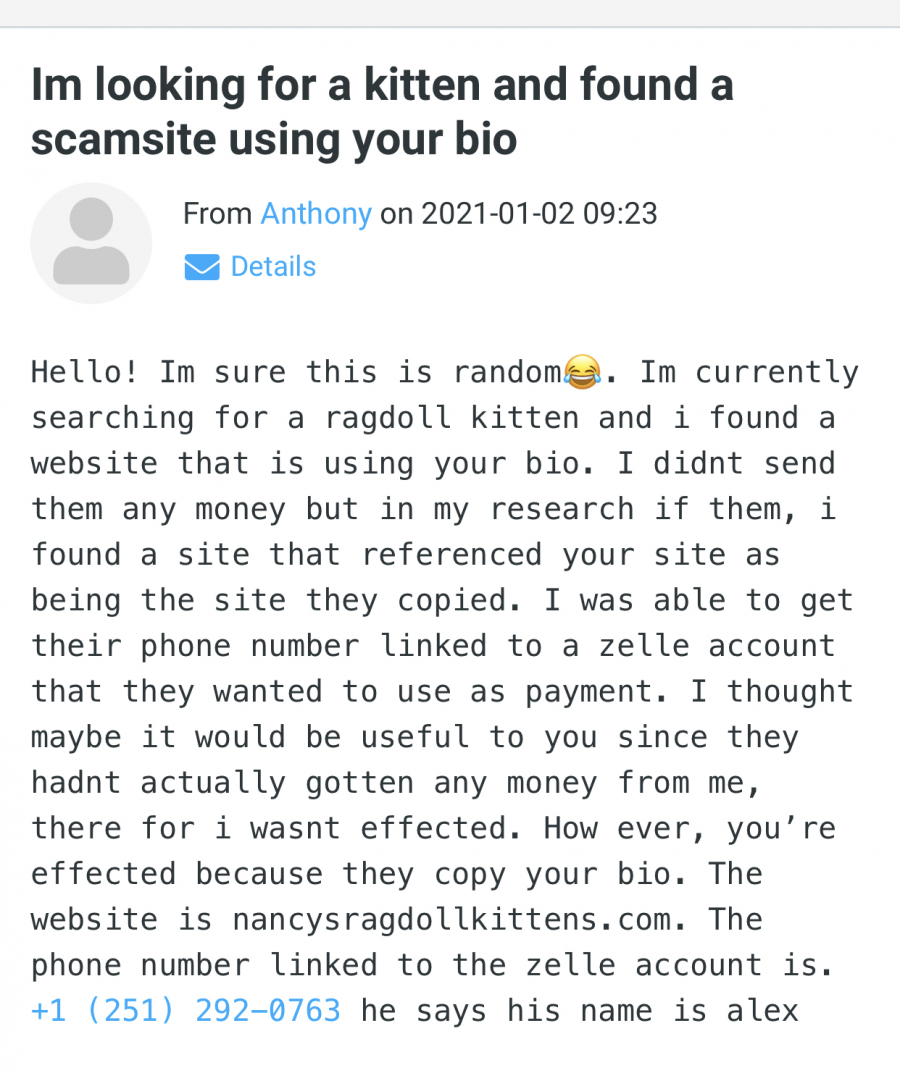The height and width of the screenshot is (1073, 900).
Task: Click the blue envelope icon
Action: click(x=202, y=267)
